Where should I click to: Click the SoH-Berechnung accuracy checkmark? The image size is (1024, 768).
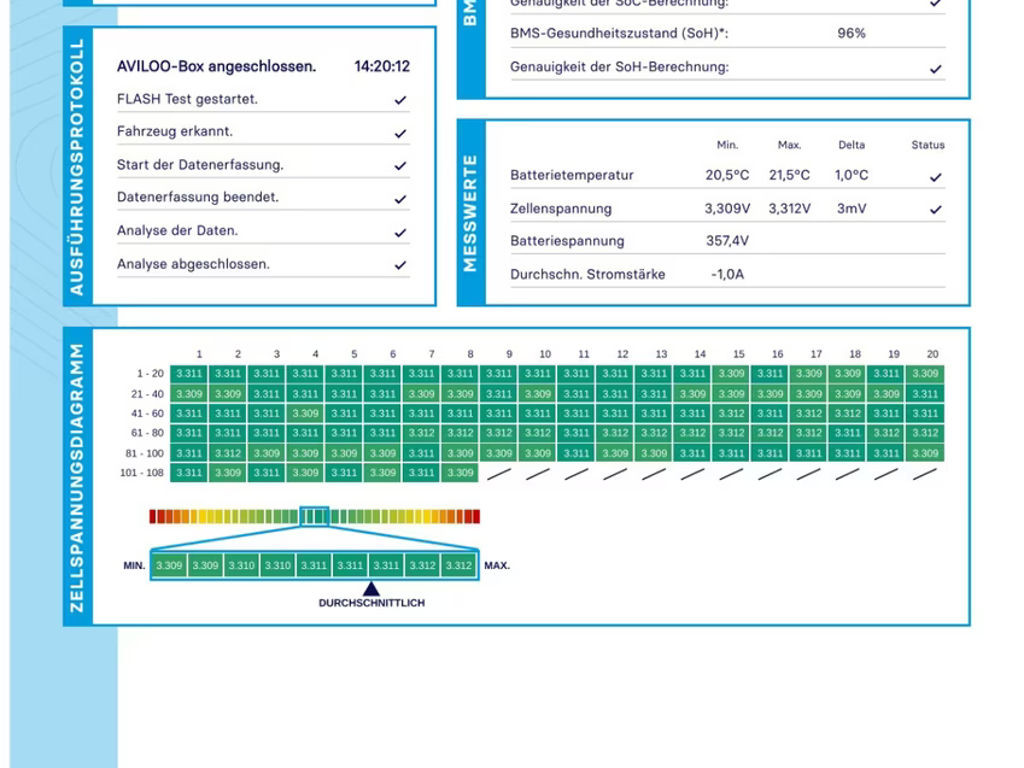[x=935, y=69]
